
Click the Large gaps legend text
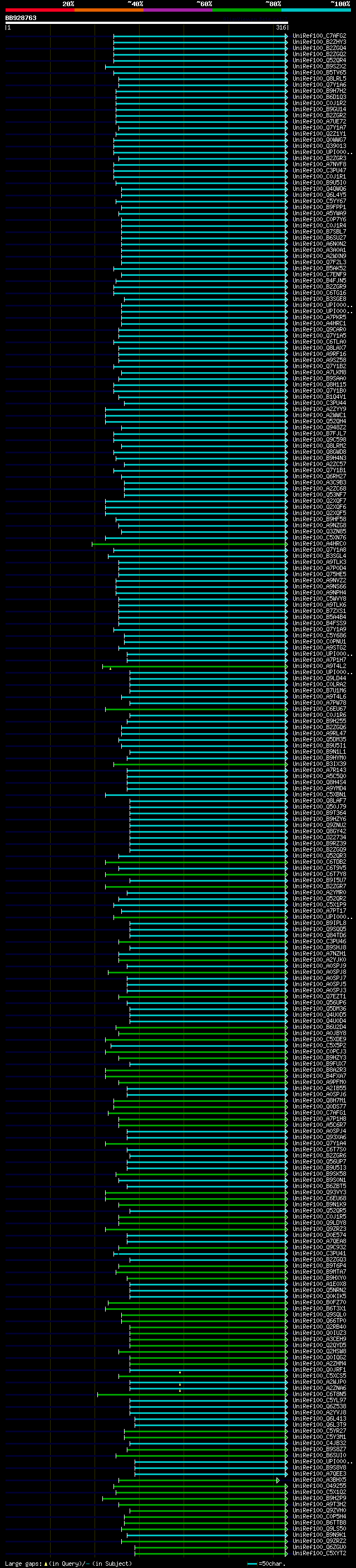tap(68, 1563)
